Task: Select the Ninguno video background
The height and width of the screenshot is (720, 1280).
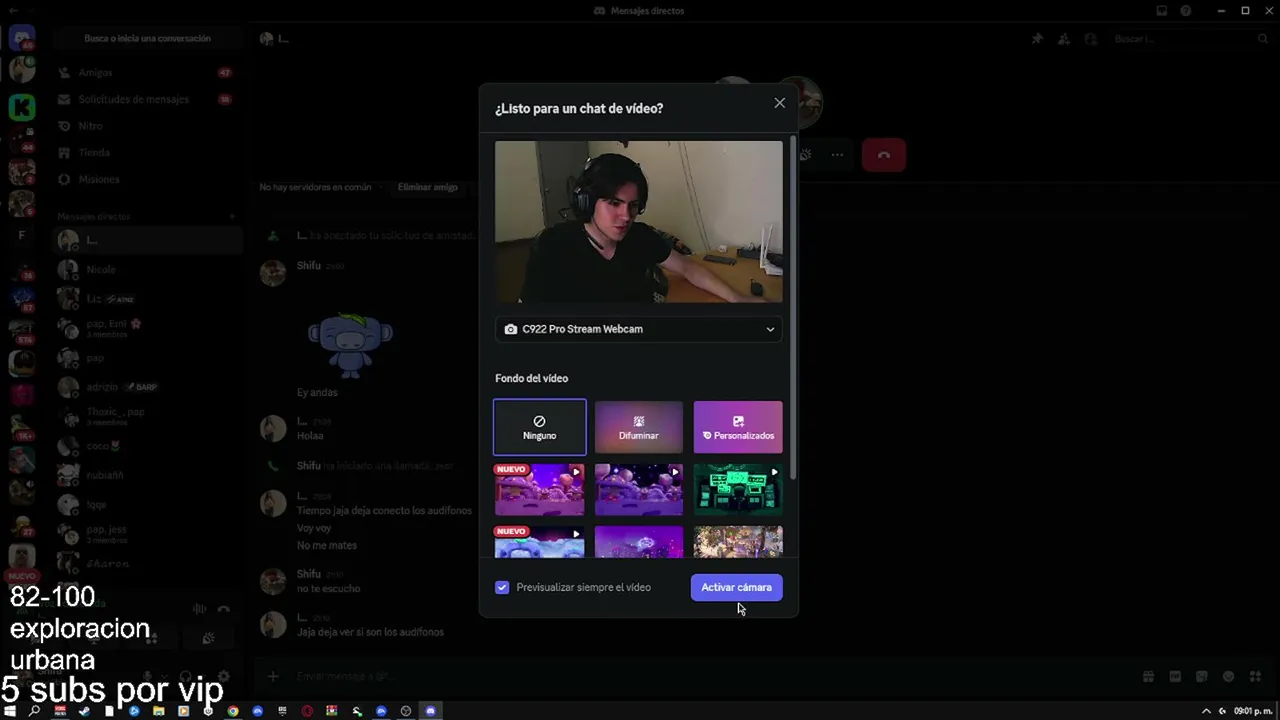Action: click(540, 427)
